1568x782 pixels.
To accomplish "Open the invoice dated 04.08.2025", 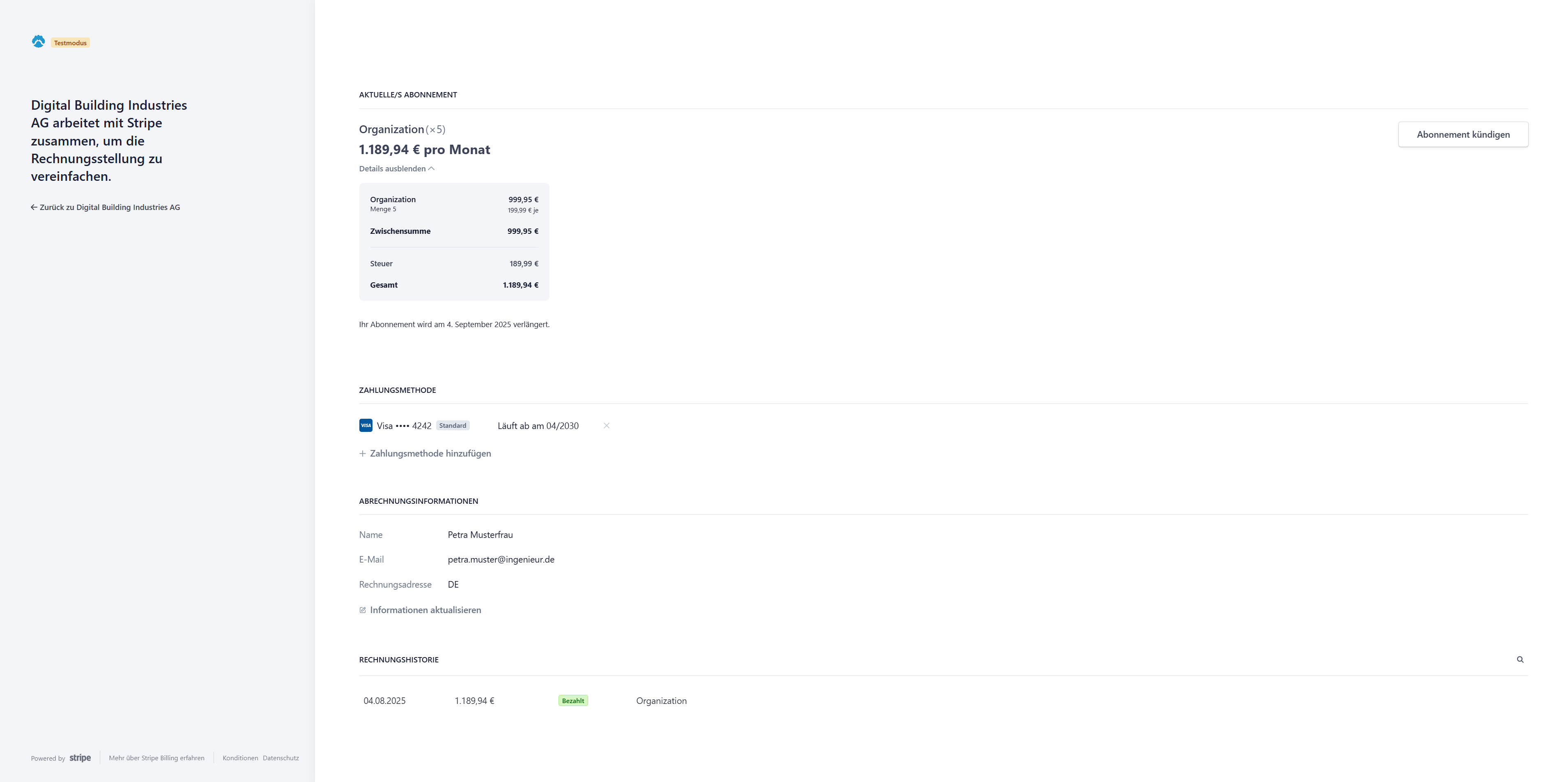I will (385, 701).
